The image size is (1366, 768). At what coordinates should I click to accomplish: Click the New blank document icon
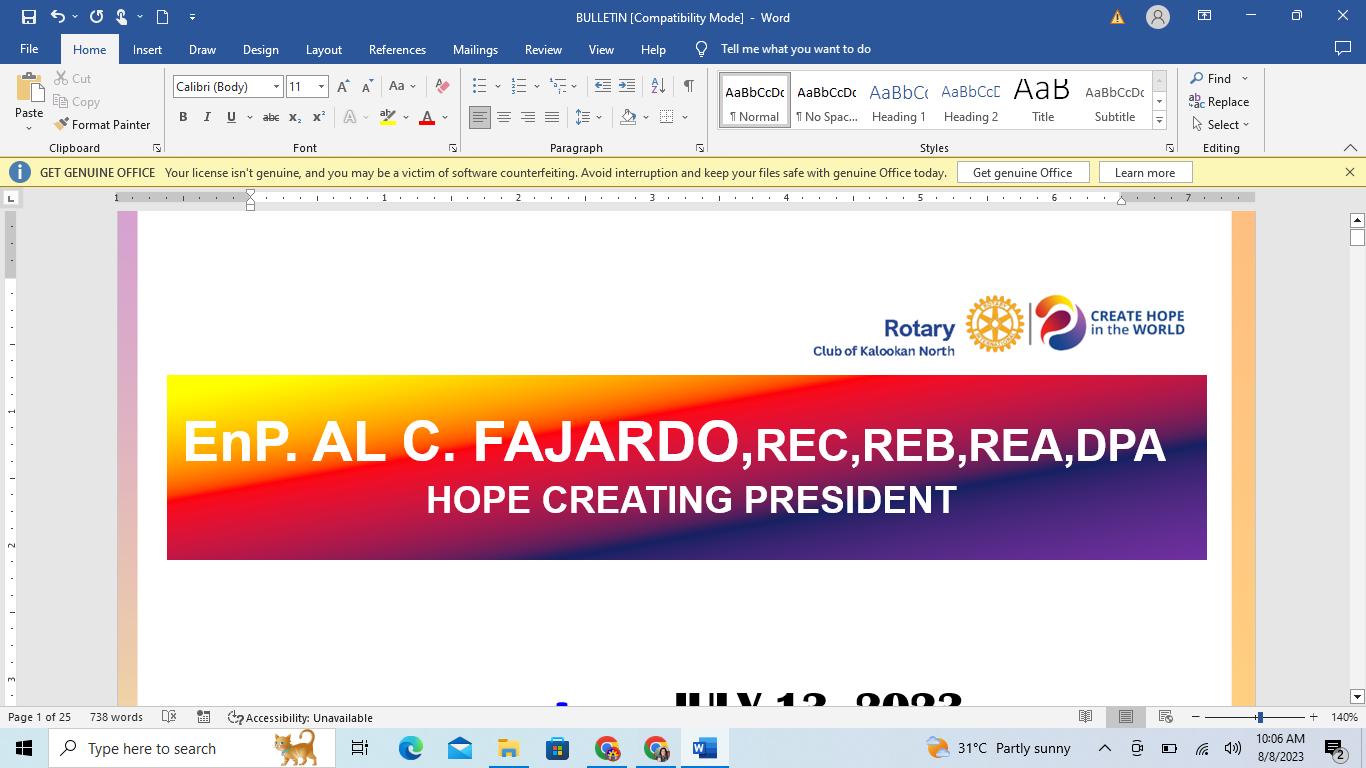(162, 17)
